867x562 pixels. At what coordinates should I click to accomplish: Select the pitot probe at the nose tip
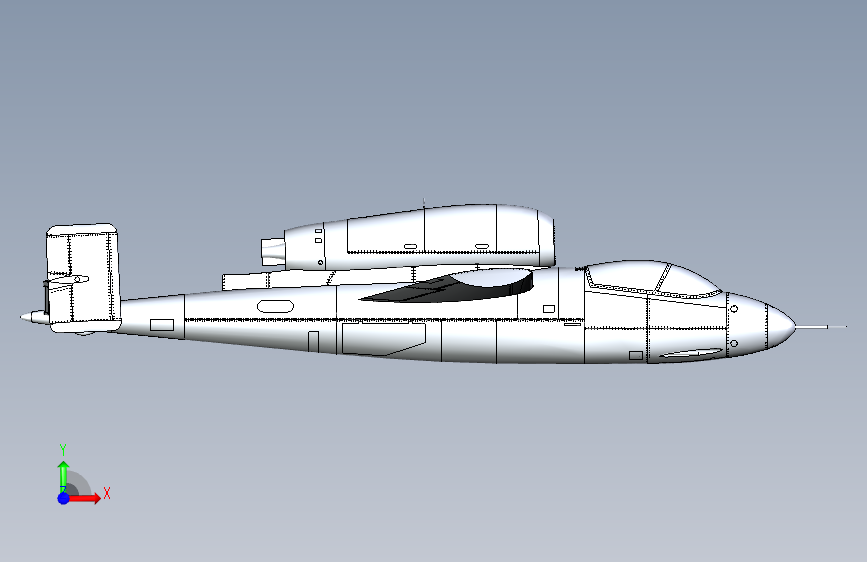(821, 327)
